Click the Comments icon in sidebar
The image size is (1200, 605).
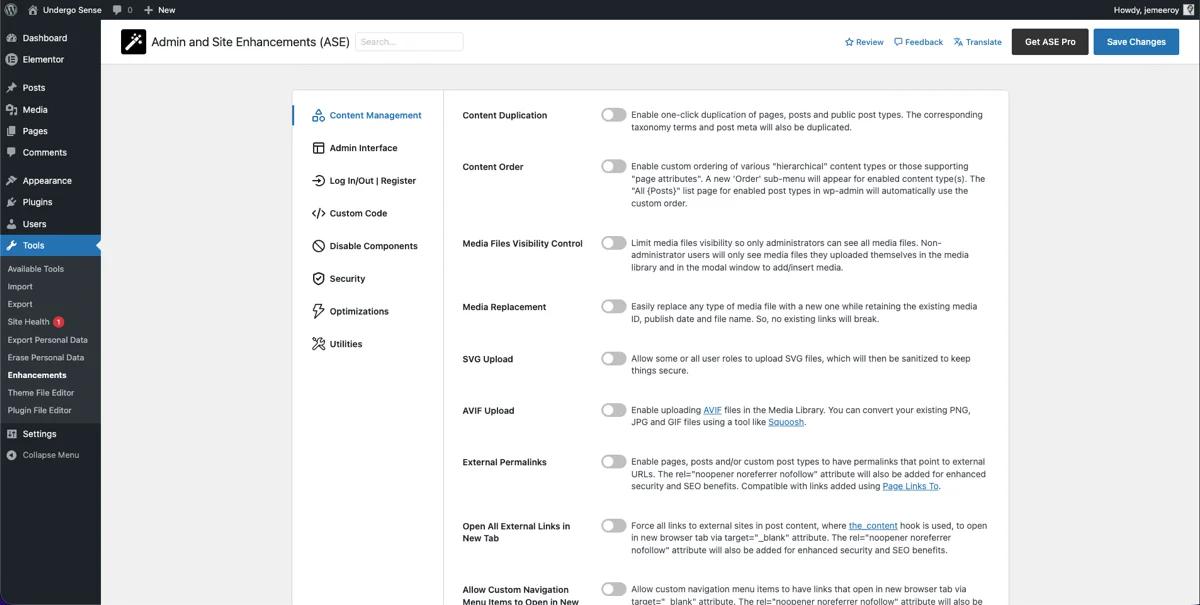[x=11, y=152]
